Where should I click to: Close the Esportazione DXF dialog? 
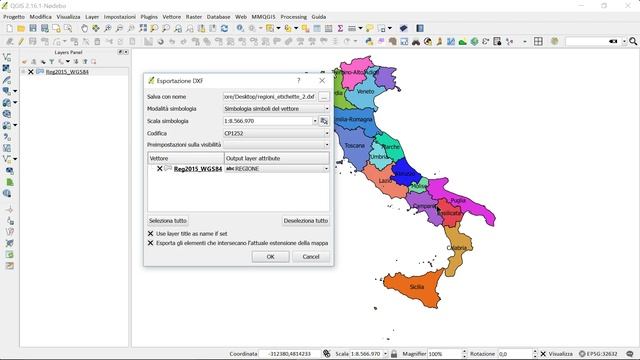pos(322,80)
